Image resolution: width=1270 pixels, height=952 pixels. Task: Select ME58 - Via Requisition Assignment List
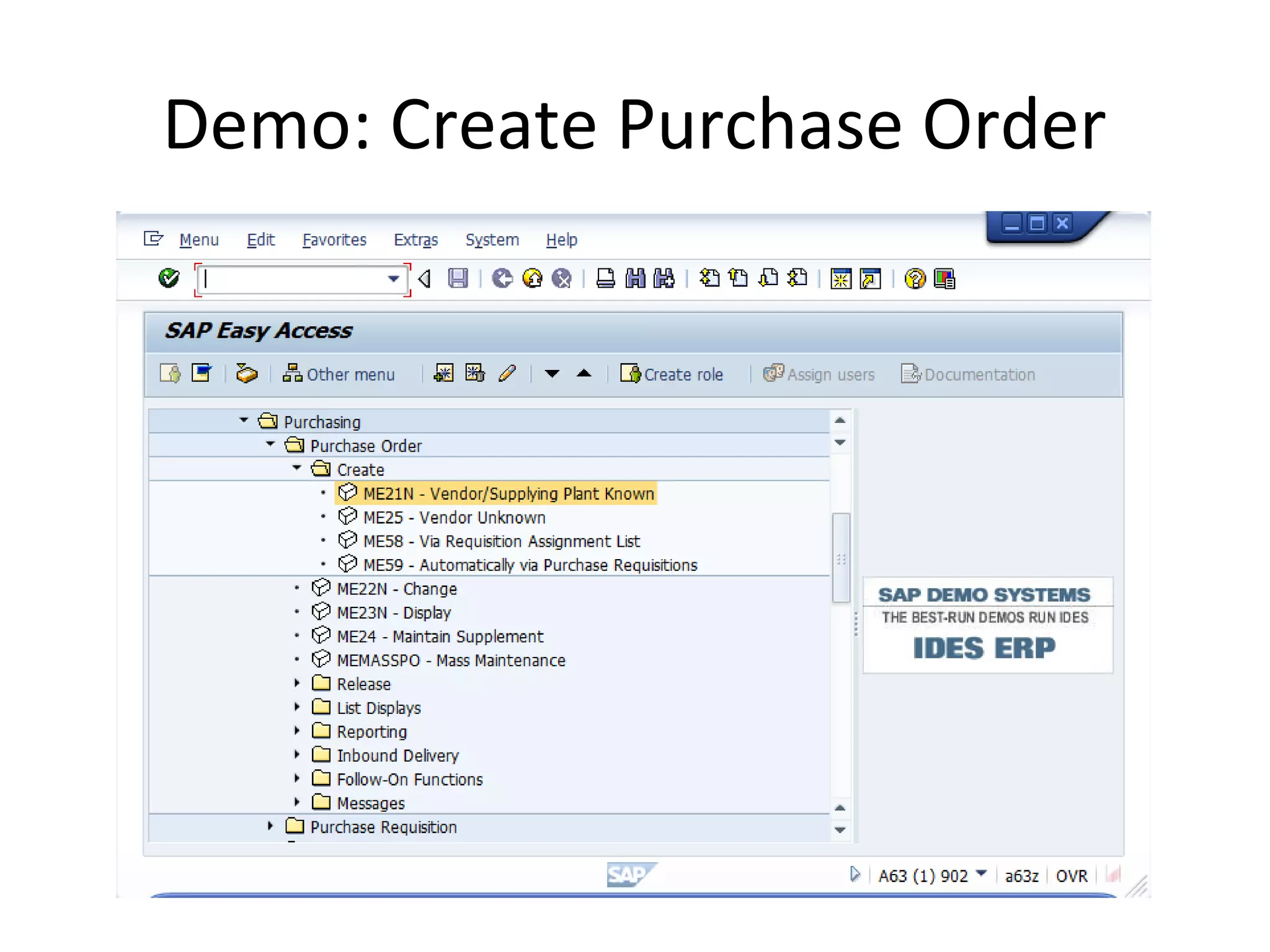pyautogui.click(x=489, y=541)
